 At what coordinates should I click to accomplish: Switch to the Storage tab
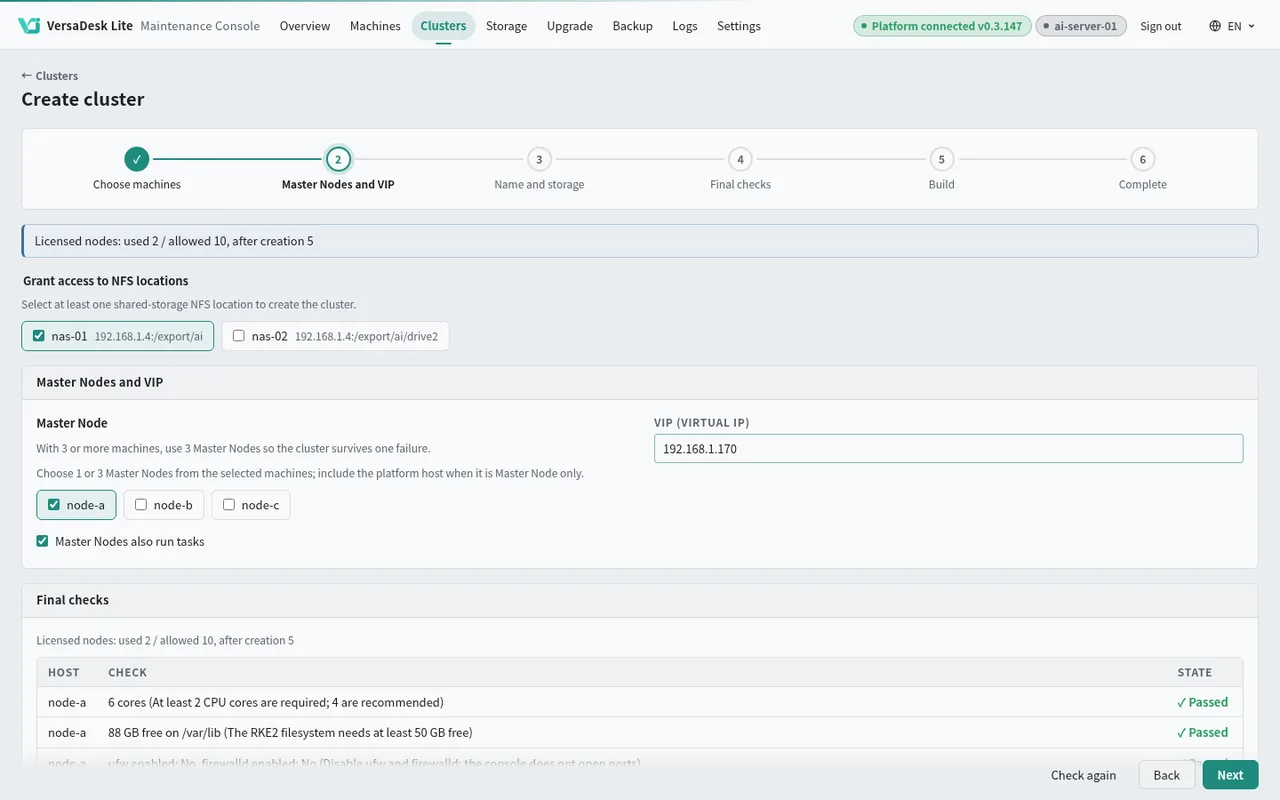[x=506, y=26]
